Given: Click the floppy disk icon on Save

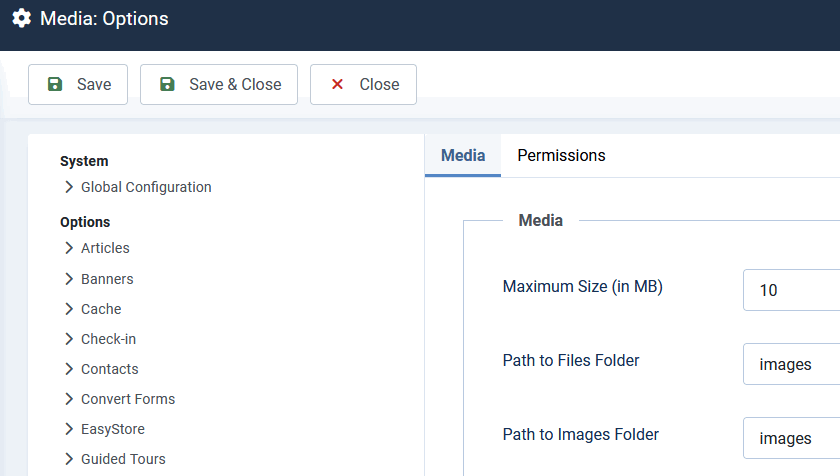Looking at the screenshot, I should coord(55,85).
